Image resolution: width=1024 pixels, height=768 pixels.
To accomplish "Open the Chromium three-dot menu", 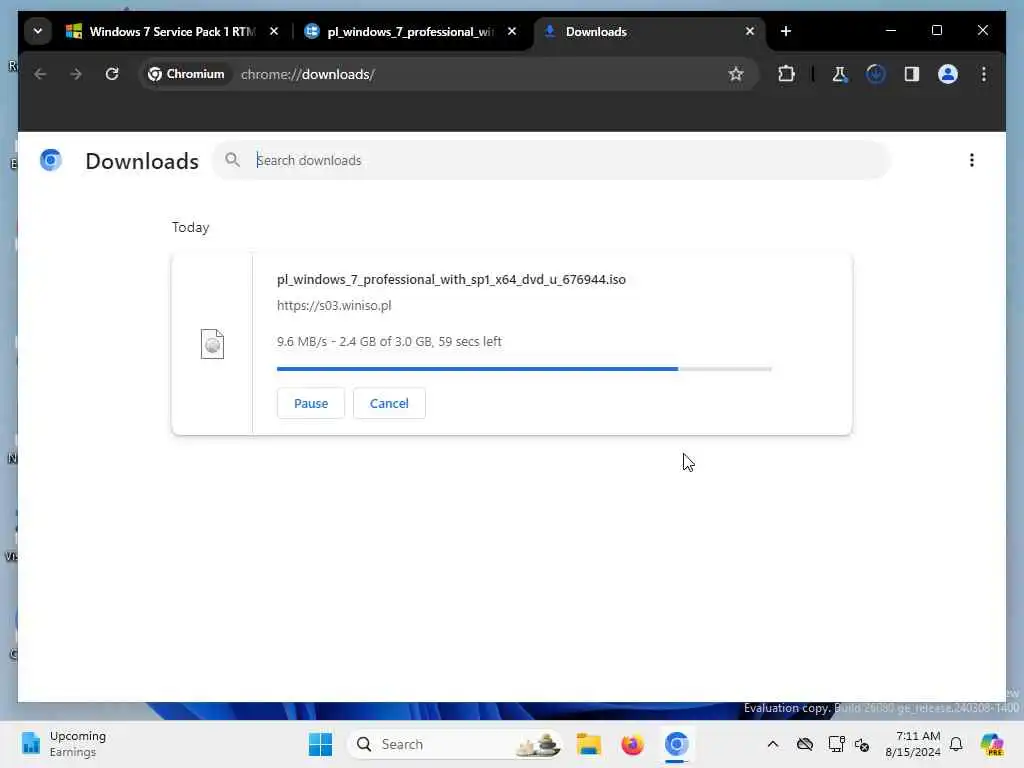I will coord(984,74).
